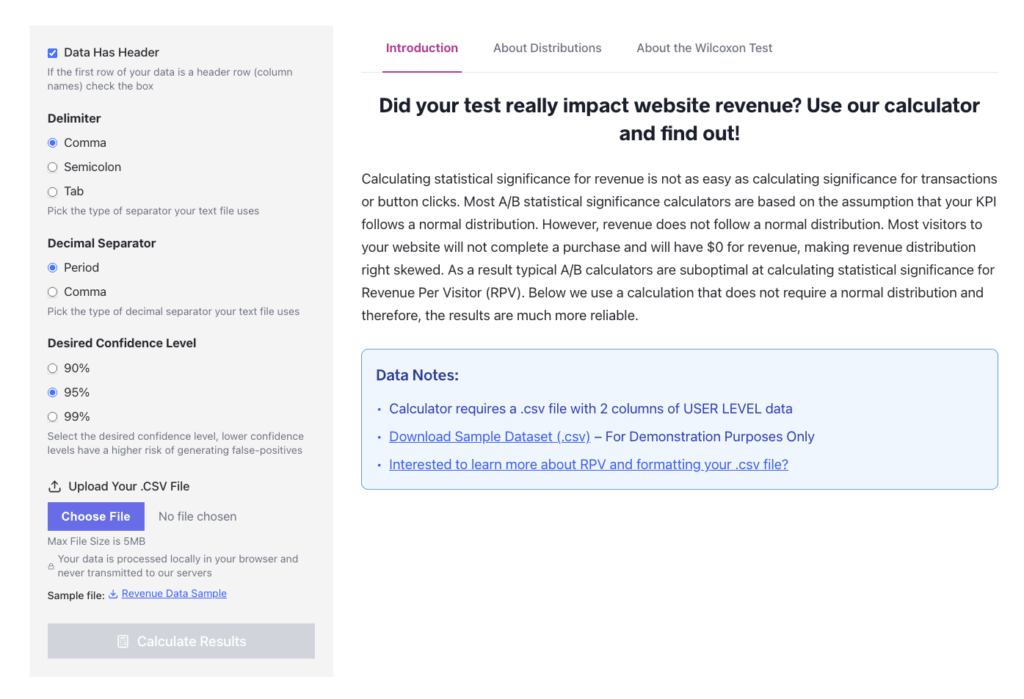Click the upload icon beside Upload Your .CSV File
The width and height of the screenshot is (1024, 699).
(54, 487)
